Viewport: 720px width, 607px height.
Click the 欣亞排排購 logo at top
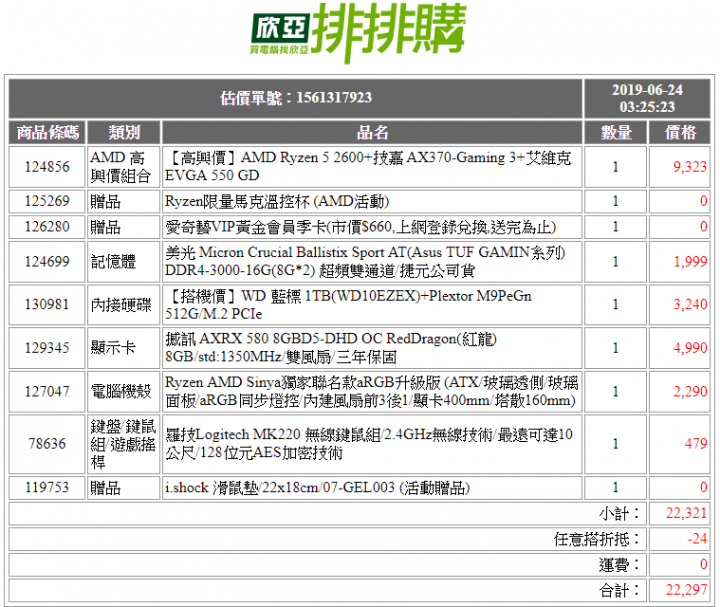tap(359, 32)
